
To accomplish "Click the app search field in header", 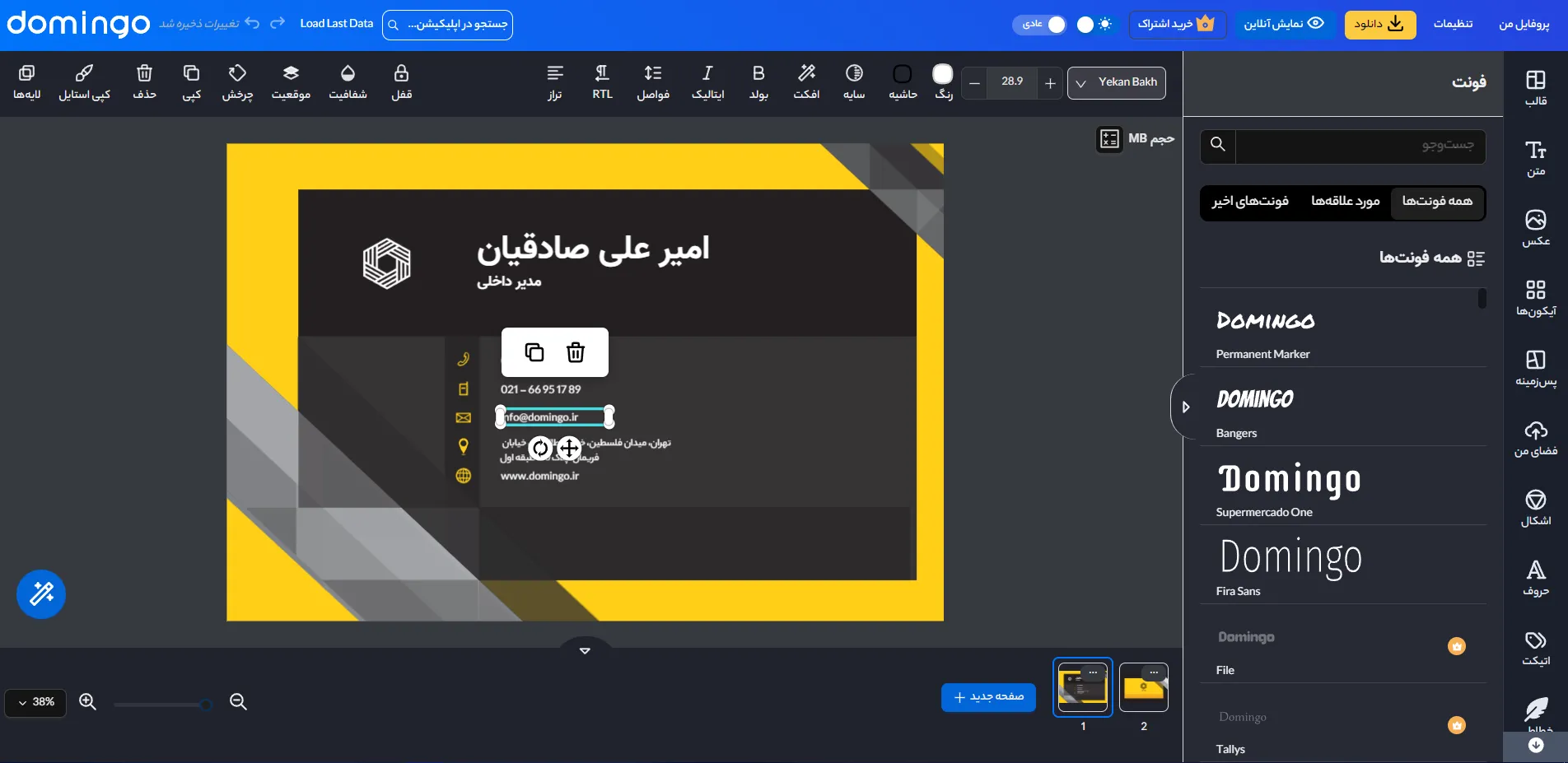I will (x=447, y=25).
